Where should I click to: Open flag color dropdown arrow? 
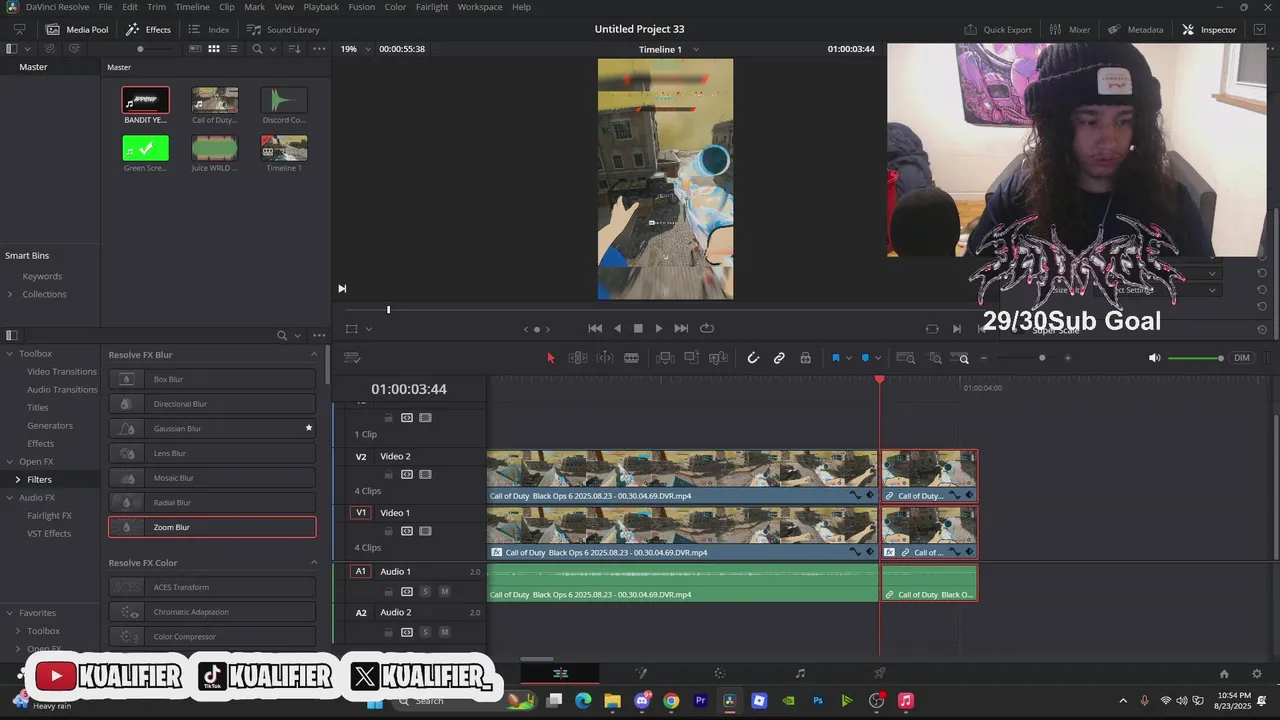tap(848, 358)
